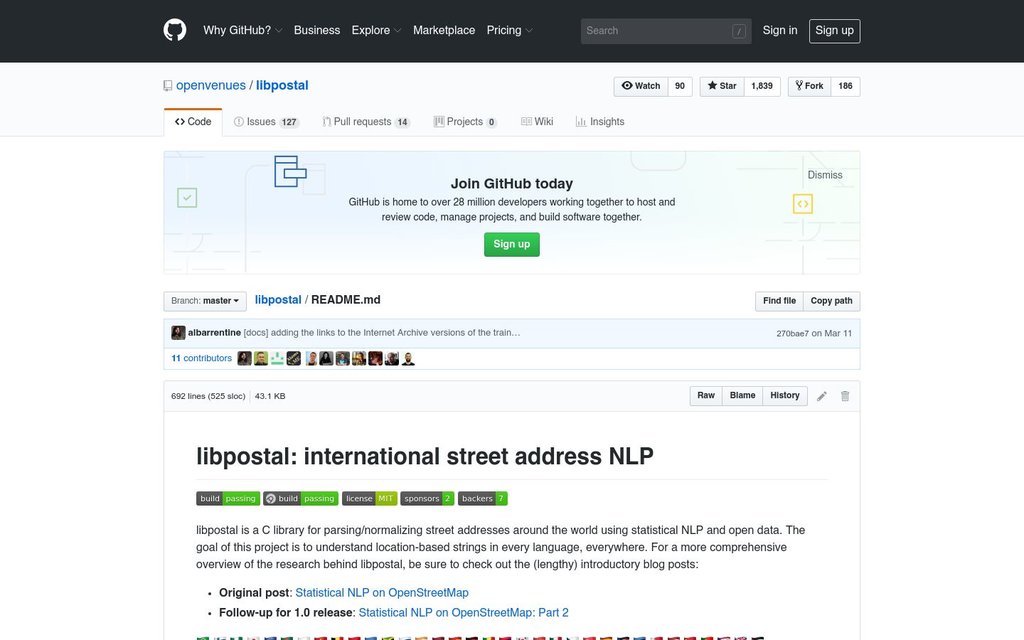1024x640 pixels.
Task: Dismiss the Join GitHub today banner
Action: click(825, 175)
